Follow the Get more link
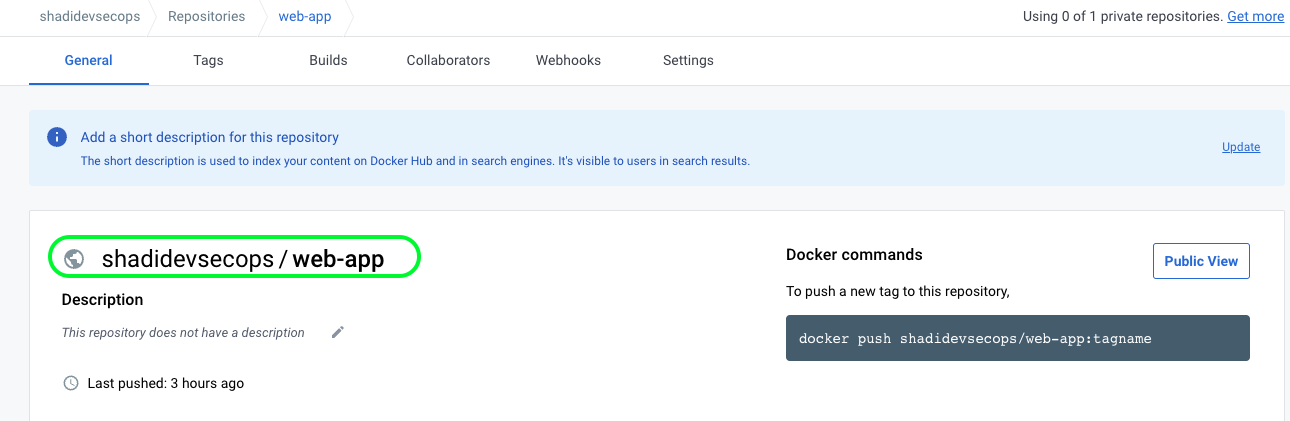The height and width of the screenshot is (421, 1290). tap(1256, 16)
